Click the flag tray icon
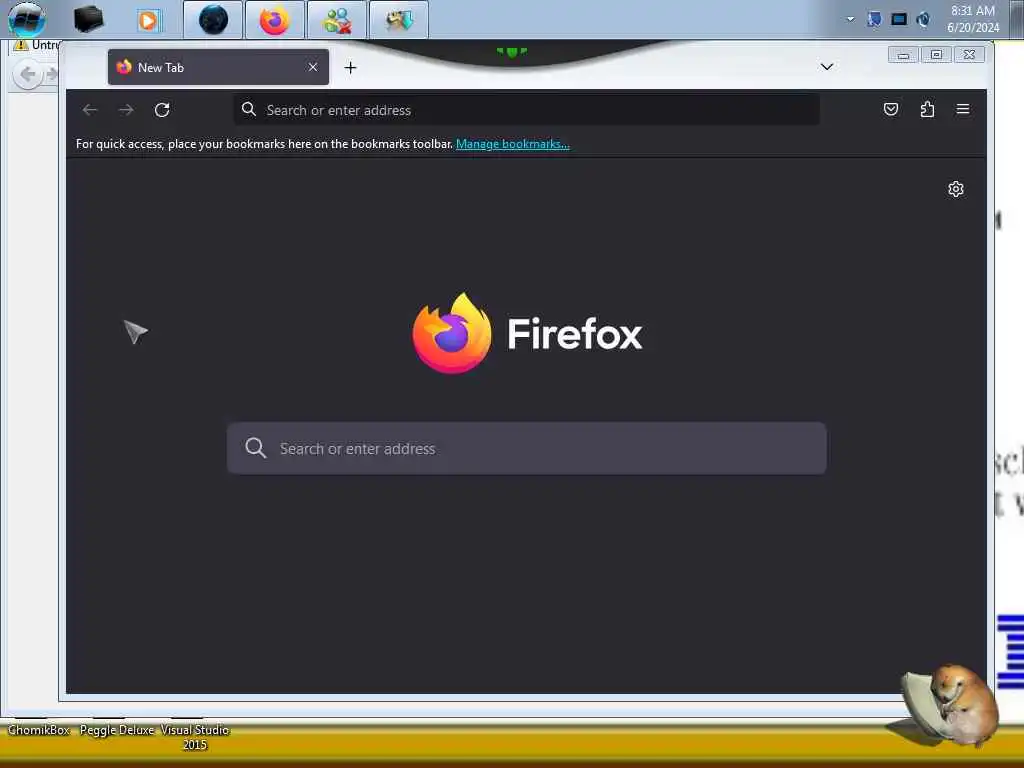This screenshot has width=1024, height=768. 874,19
